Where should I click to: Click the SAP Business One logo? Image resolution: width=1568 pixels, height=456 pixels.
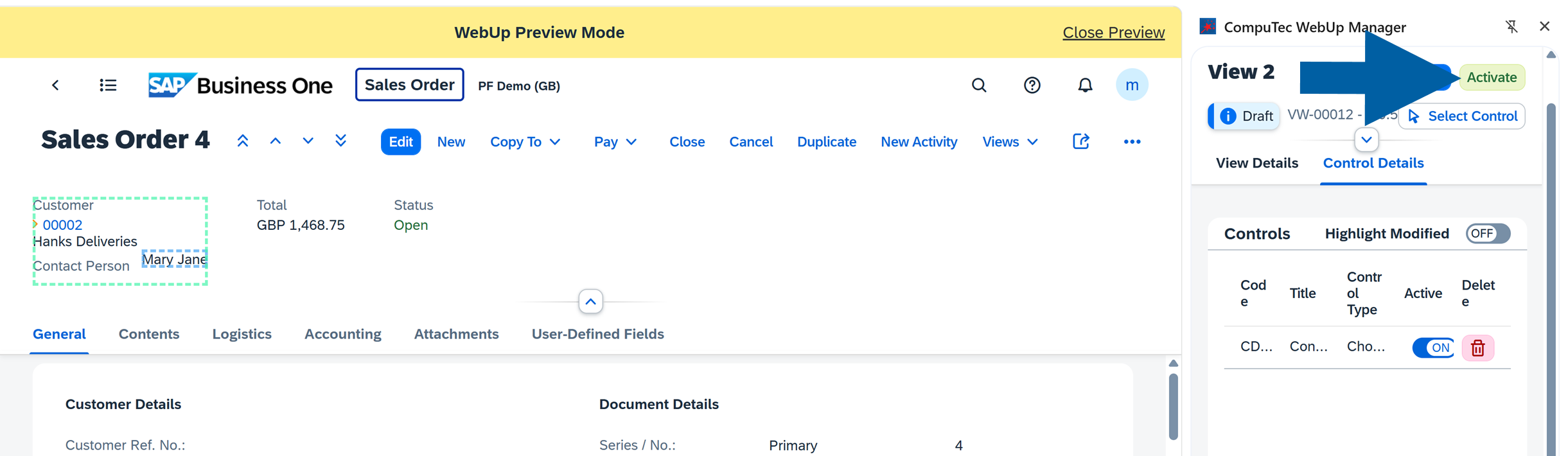click(240, 85)
